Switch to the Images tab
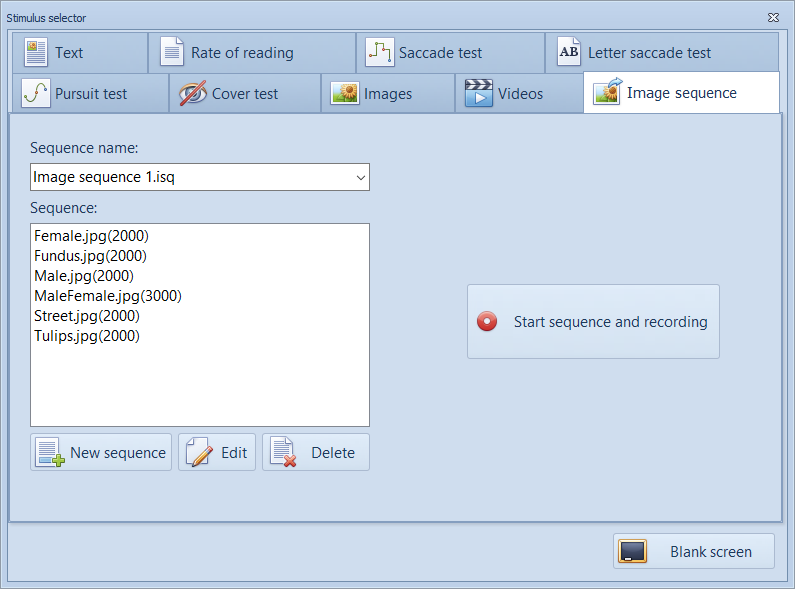 [387, 94]
